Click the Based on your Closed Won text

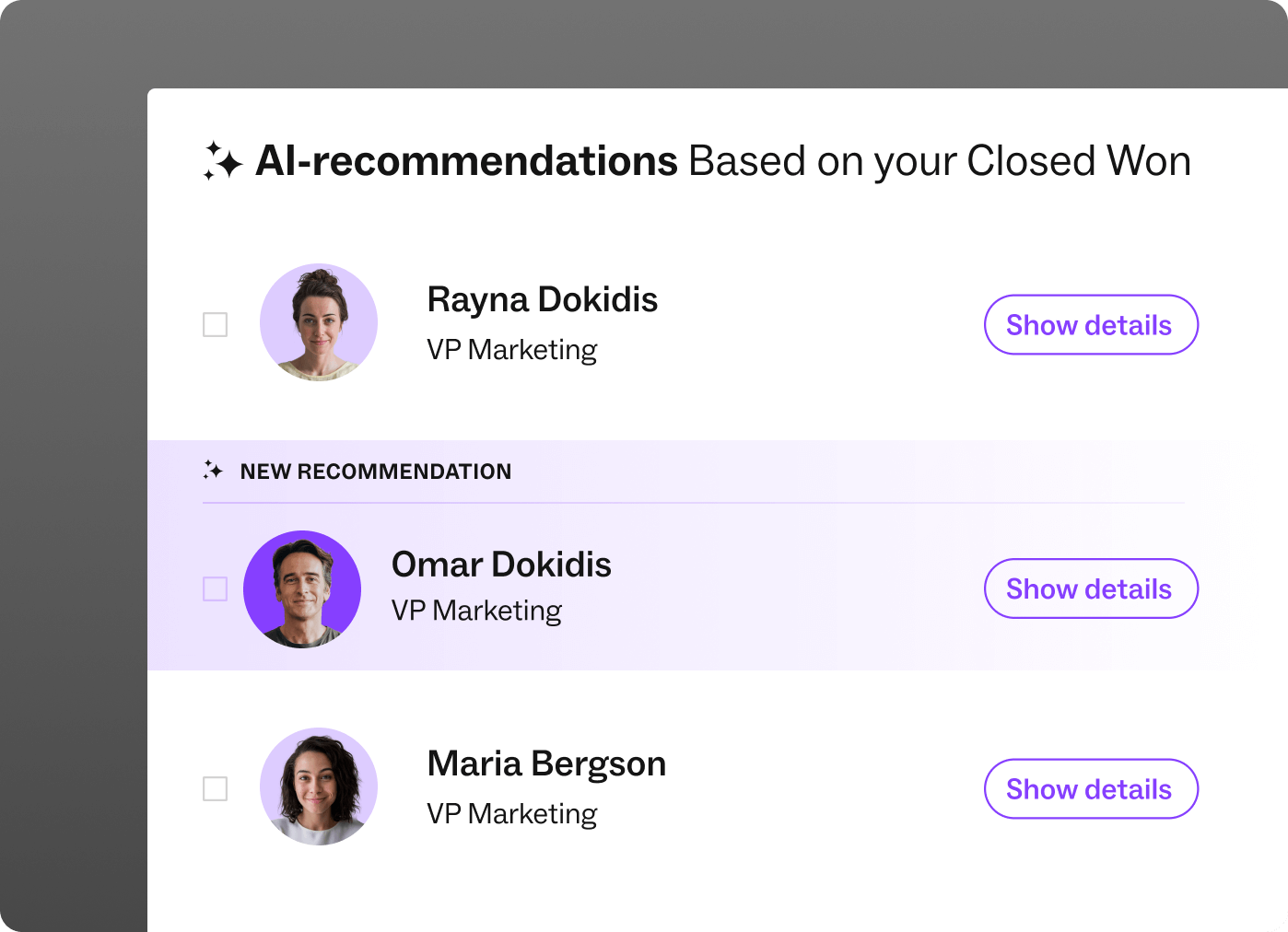940,162
